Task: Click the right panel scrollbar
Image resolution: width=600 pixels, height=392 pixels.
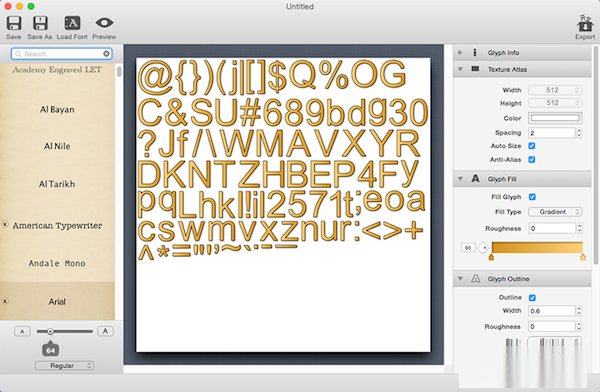Action: click(595, 155)
